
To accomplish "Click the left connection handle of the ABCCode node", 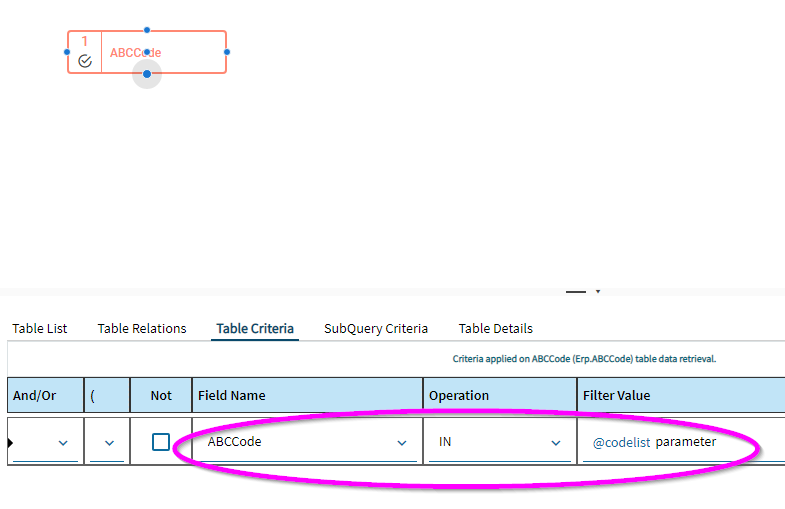I will [67, 52].
